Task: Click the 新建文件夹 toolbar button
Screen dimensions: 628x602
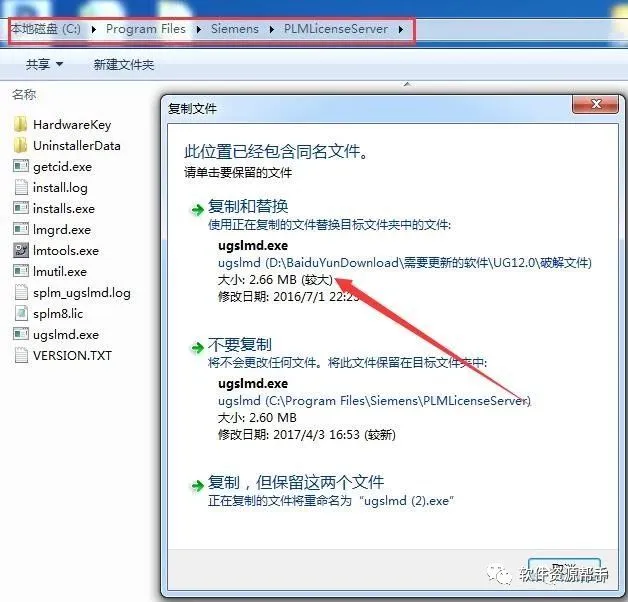Action: (124, 64)
